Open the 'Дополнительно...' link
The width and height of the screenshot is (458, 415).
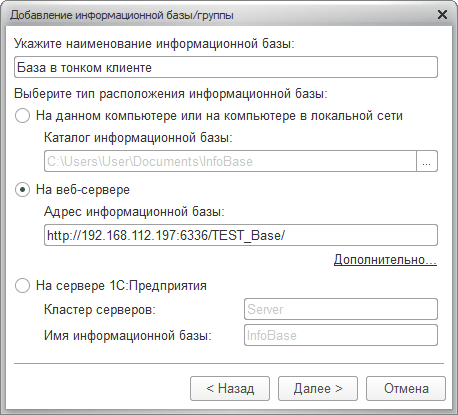pyautogui.click(x=385, y=260)
